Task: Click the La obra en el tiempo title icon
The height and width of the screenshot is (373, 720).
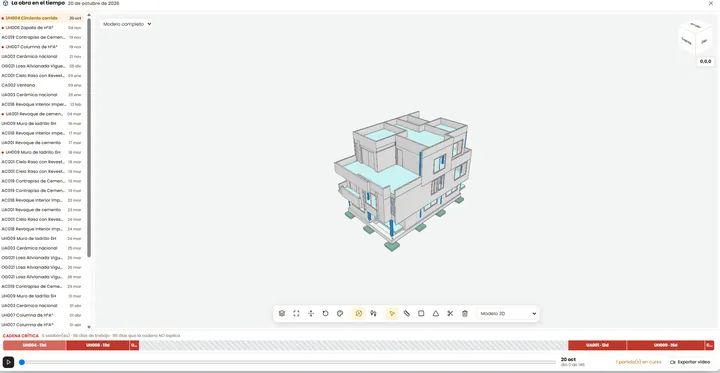Action: point(6,3)
